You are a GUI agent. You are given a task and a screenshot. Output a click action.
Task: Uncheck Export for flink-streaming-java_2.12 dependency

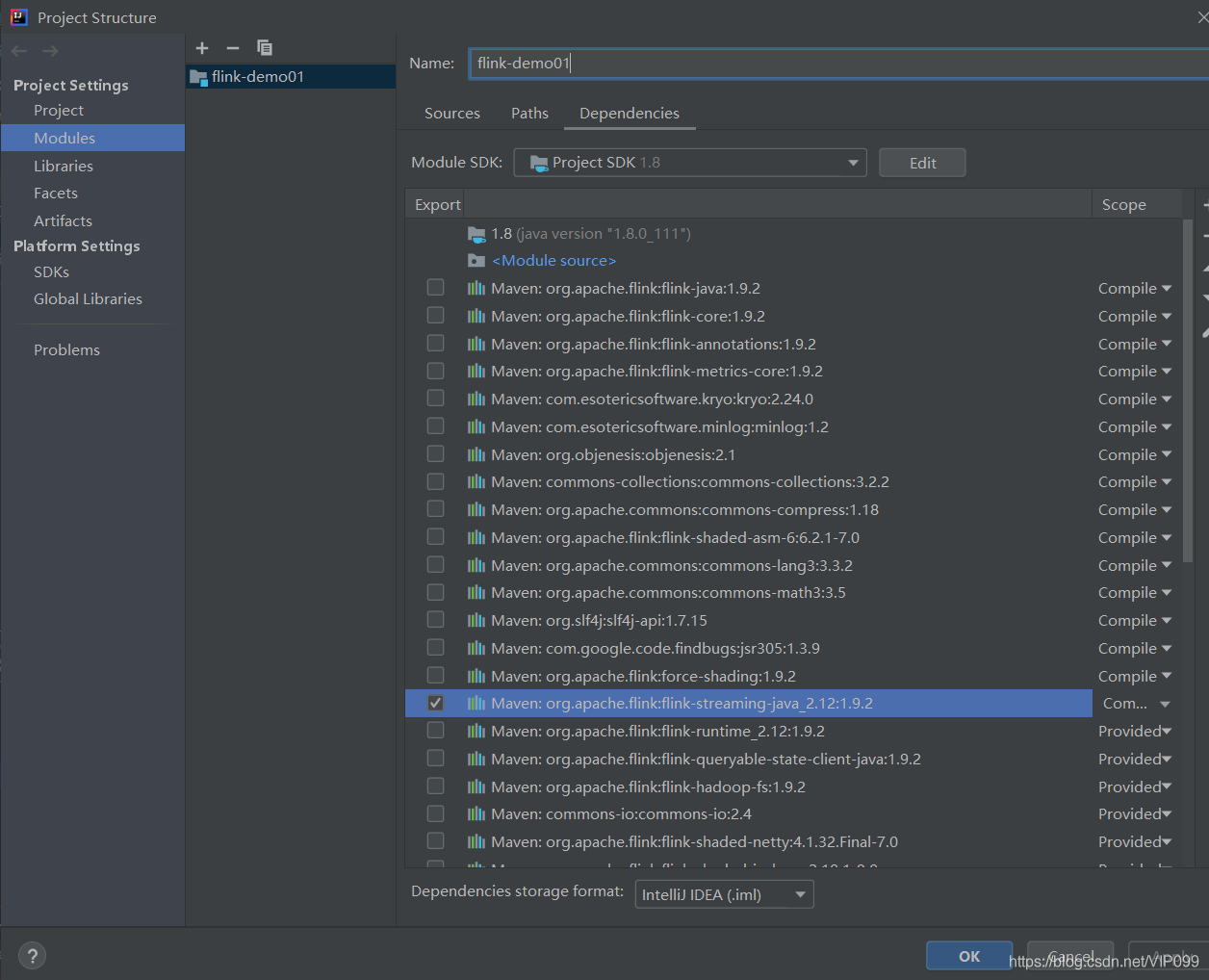pos(435,703)
